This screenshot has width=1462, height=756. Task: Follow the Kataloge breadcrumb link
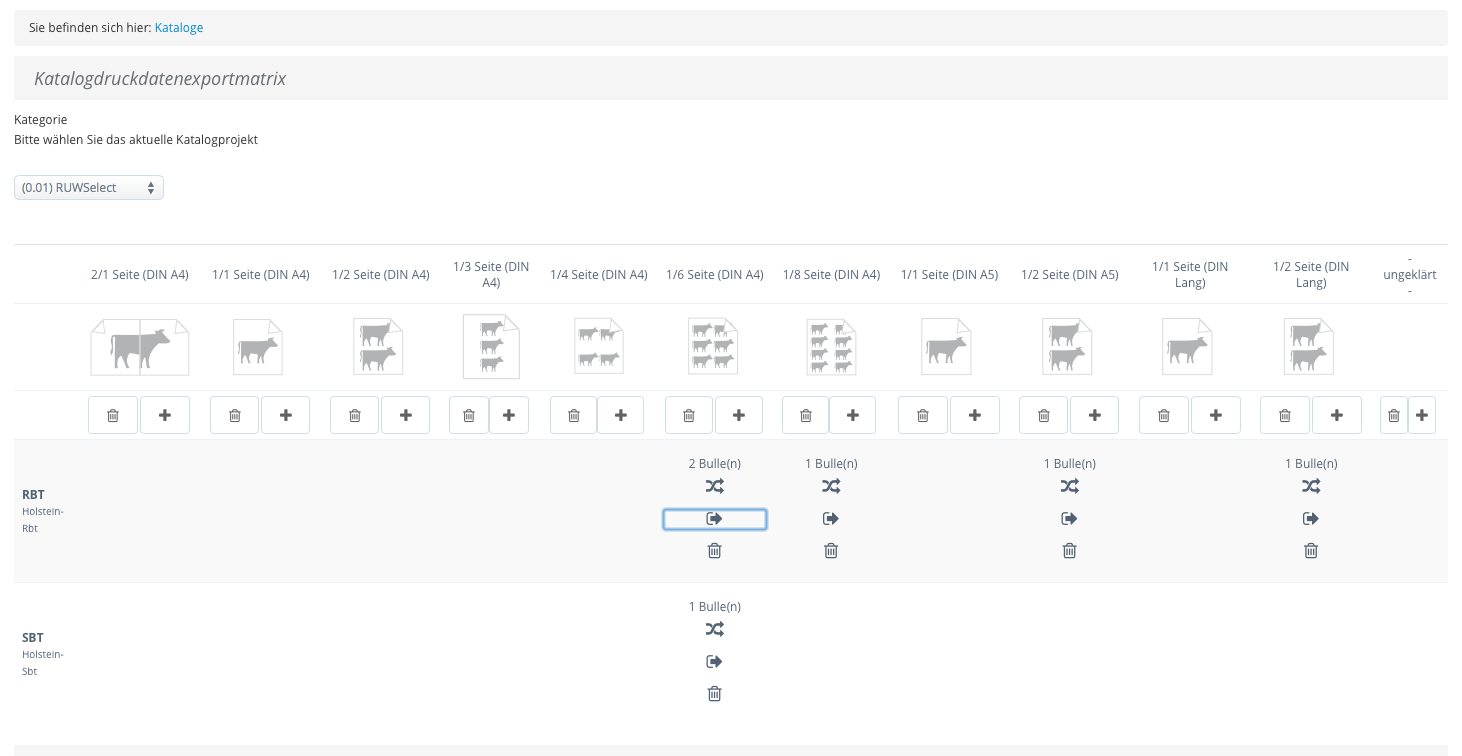pos(179,28)
